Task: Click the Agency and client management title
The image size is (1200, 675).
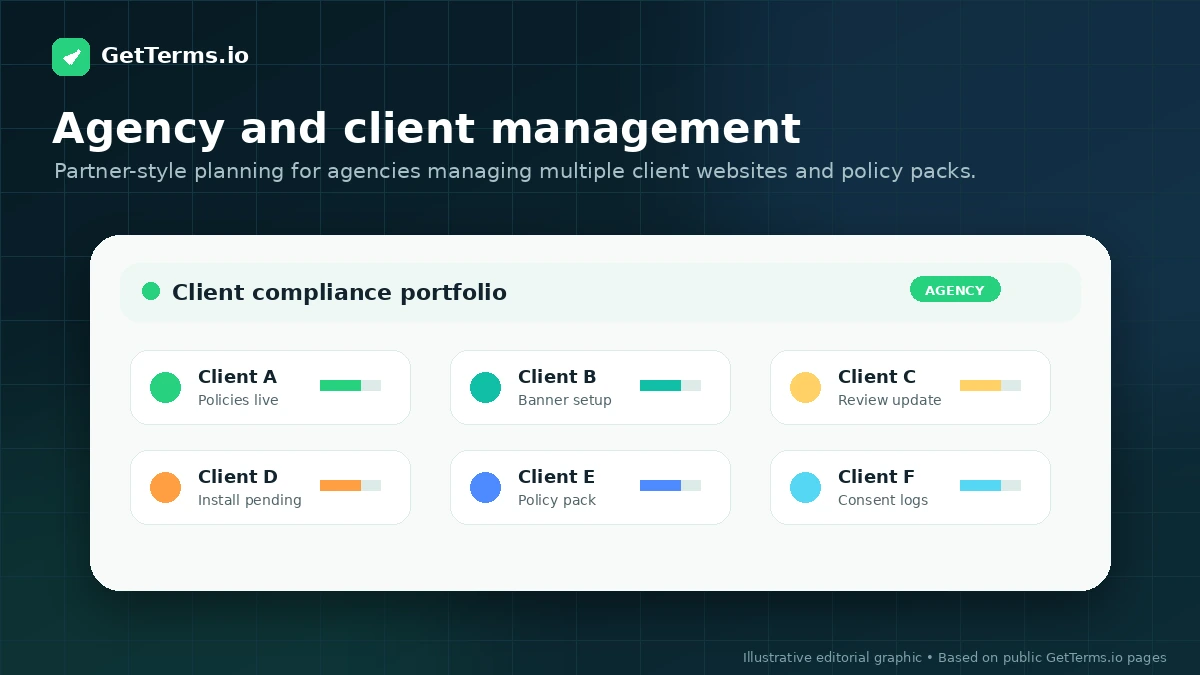Action: 426,129
